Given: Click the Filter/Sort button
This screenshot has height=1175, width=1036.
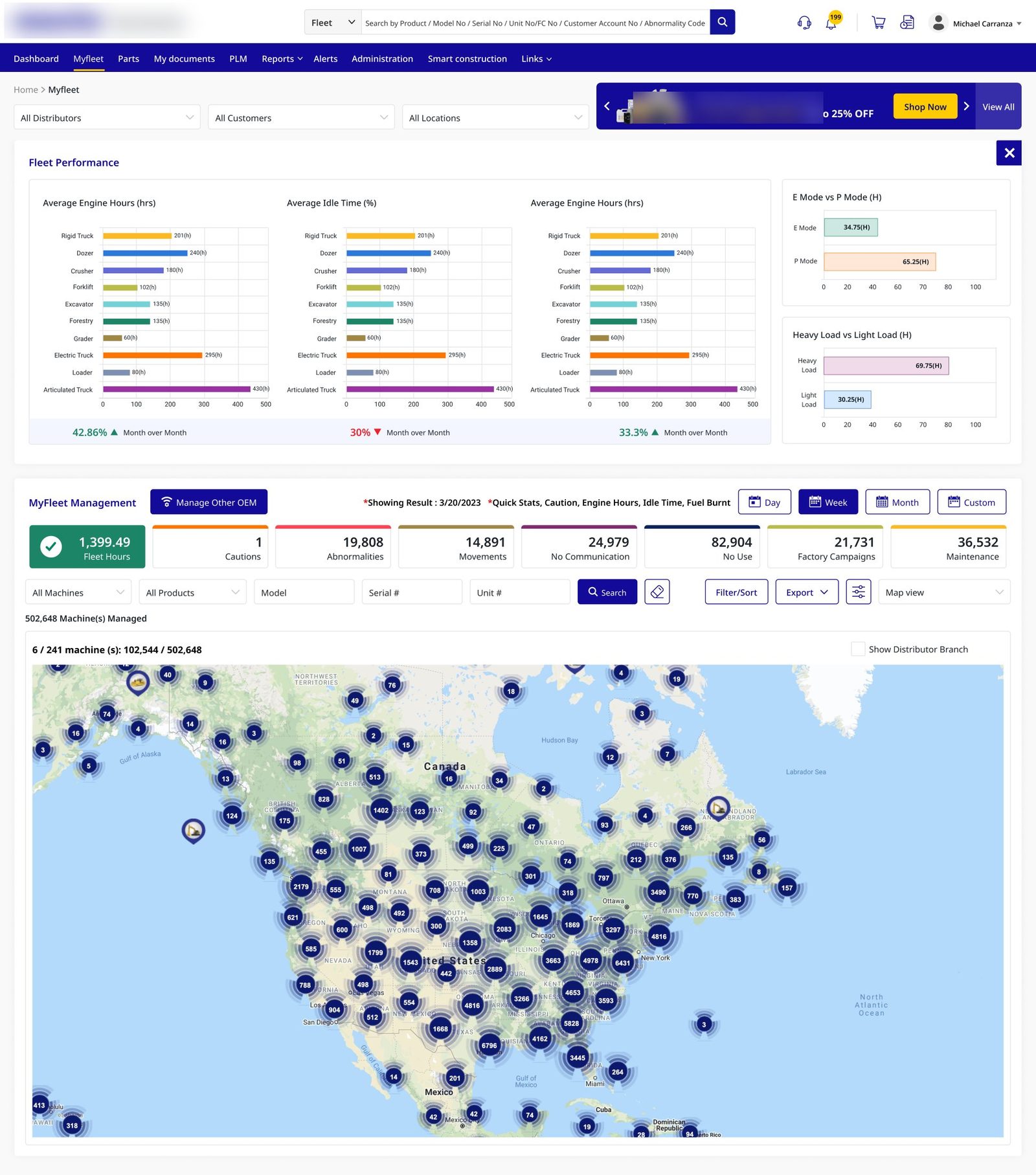Looking at the screenshot, I should tap(736, 592).
